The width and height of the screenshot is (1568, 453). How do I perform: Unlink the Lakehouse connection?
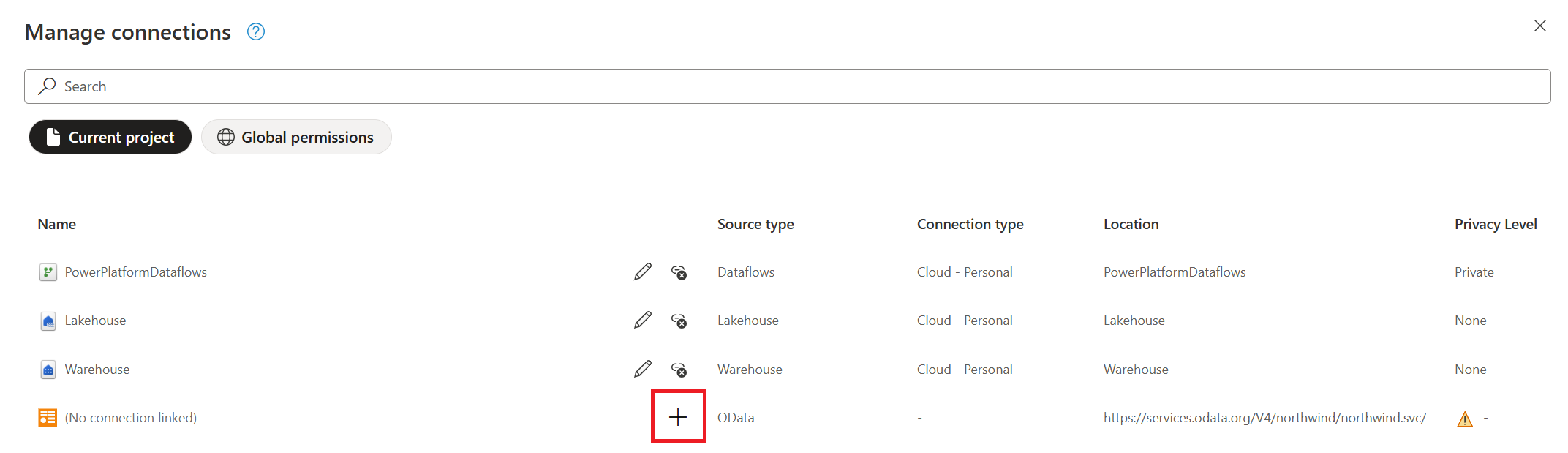tap(679, 321)
